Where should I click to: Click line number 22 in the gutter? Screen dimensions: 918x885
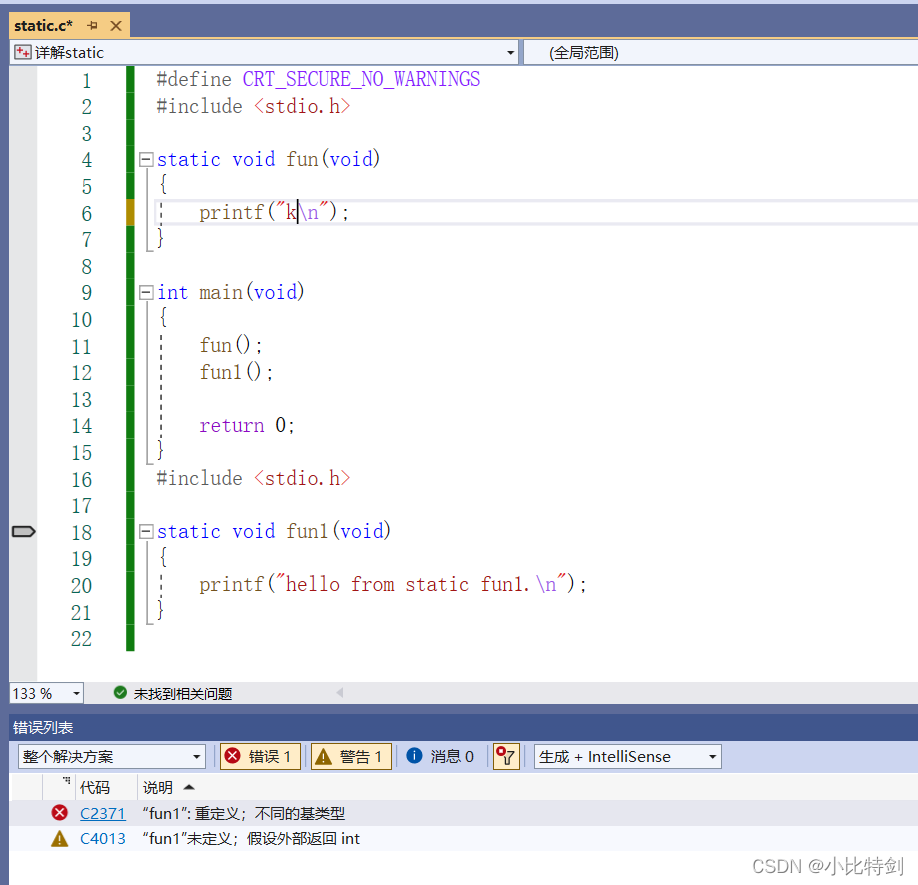click(81, 639)
